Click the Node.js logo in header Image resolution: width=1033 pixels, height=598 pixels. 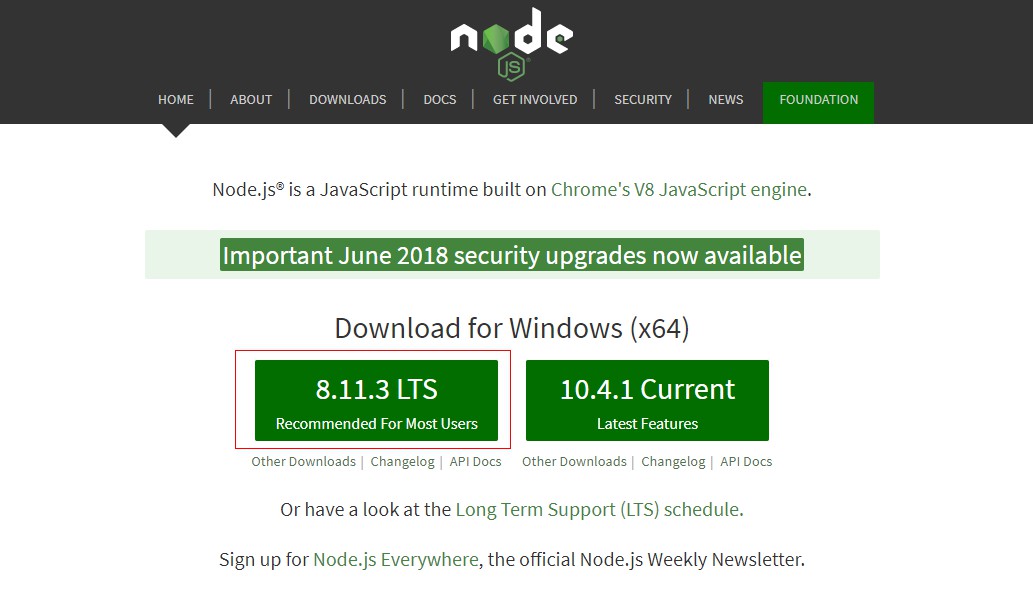(x=511, y=40)
